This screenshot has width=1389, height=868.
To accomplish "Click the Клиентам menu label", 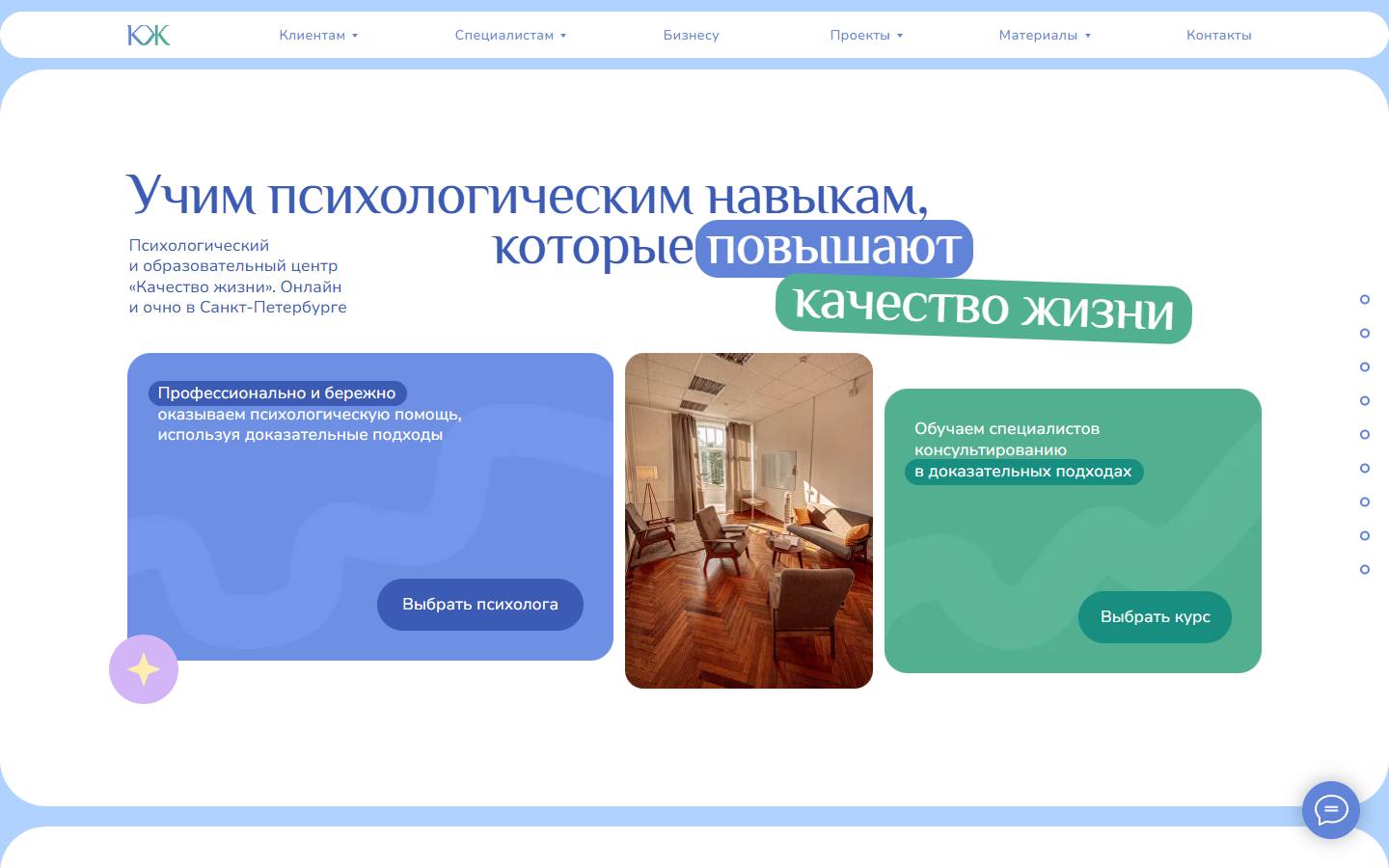I will pos(313,35).
